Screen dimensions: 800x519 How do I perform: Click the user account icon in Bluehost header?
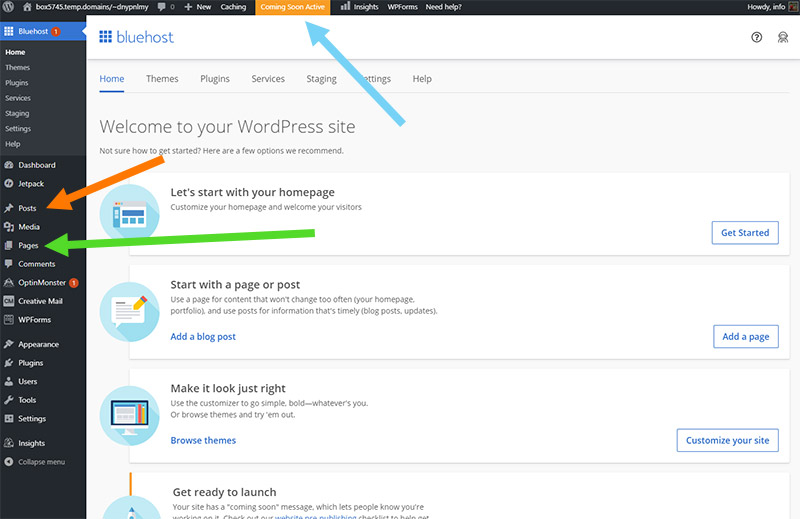click(x=783, y=37)
